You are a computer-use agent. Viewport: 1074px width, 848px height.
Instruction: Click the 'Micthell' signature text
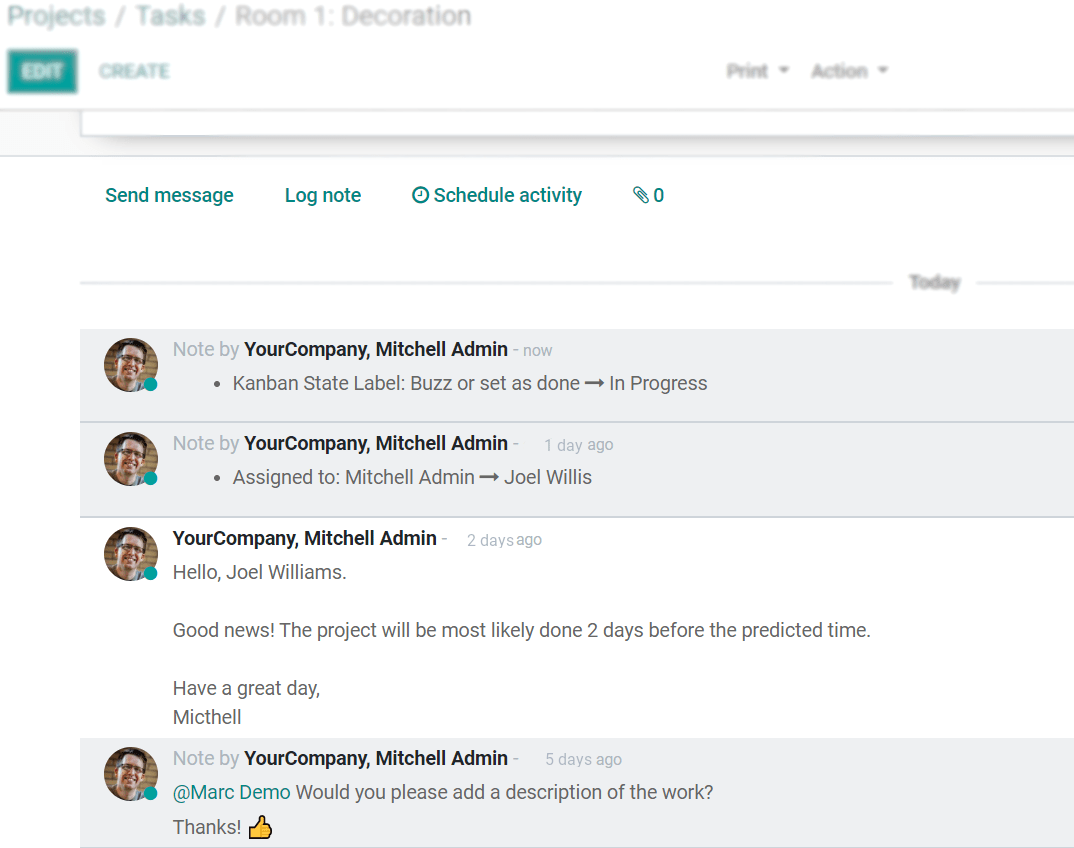[x=207, y=717]
